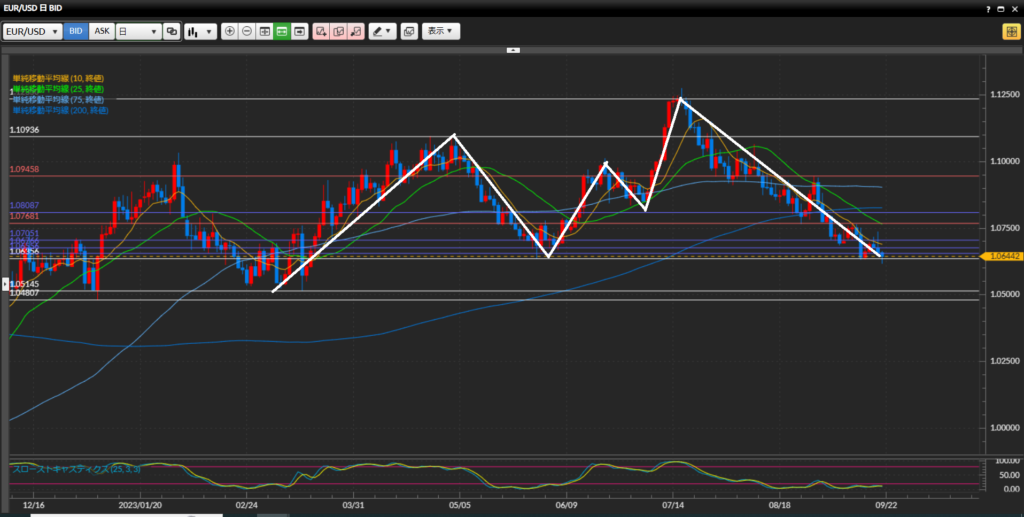Click the yellow crosshair icon at top right

(1010, 31)
